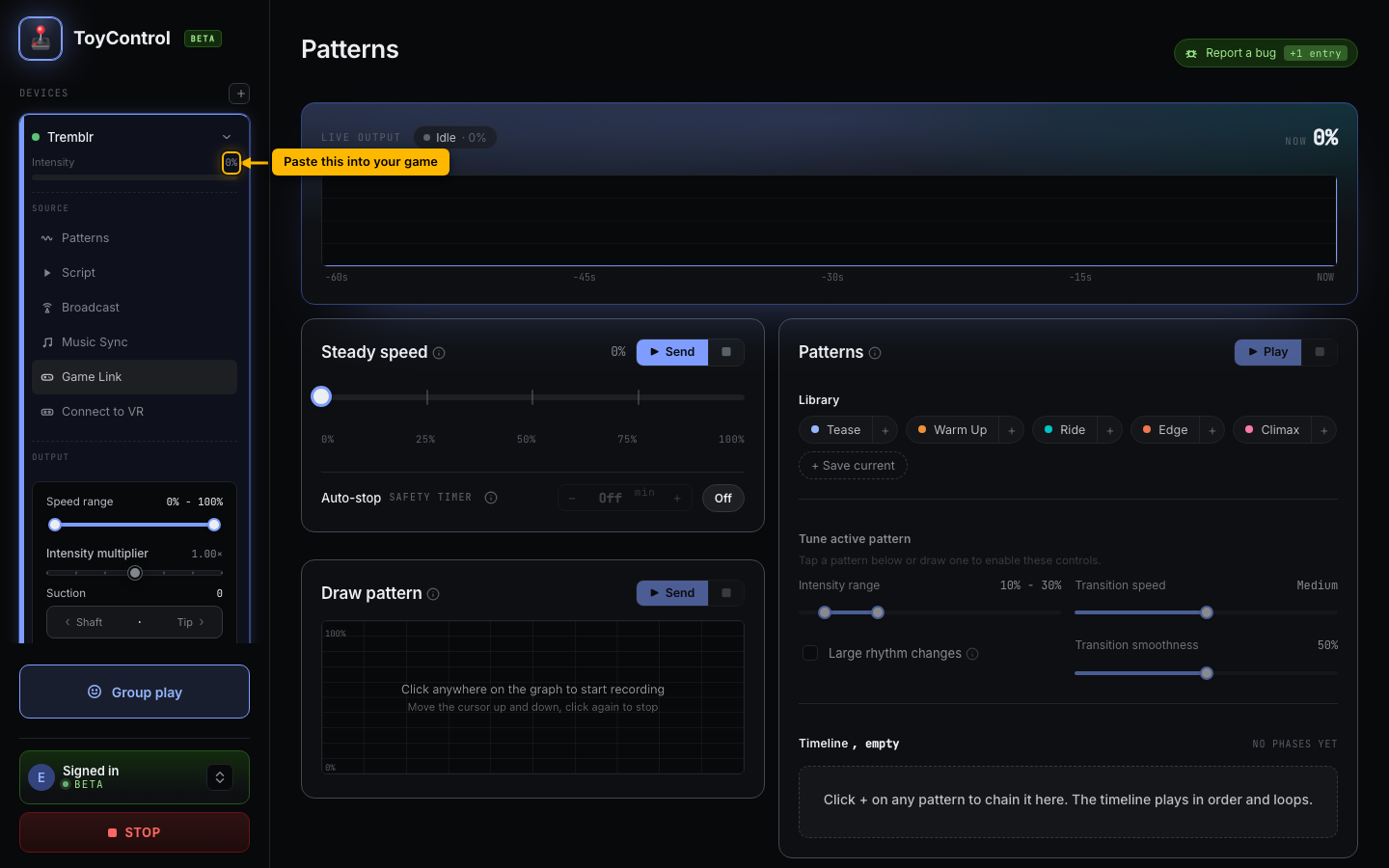Collapse the Tremblr device panel chevron
This screenshot has width=1389, height=868.
click(227, 137)
